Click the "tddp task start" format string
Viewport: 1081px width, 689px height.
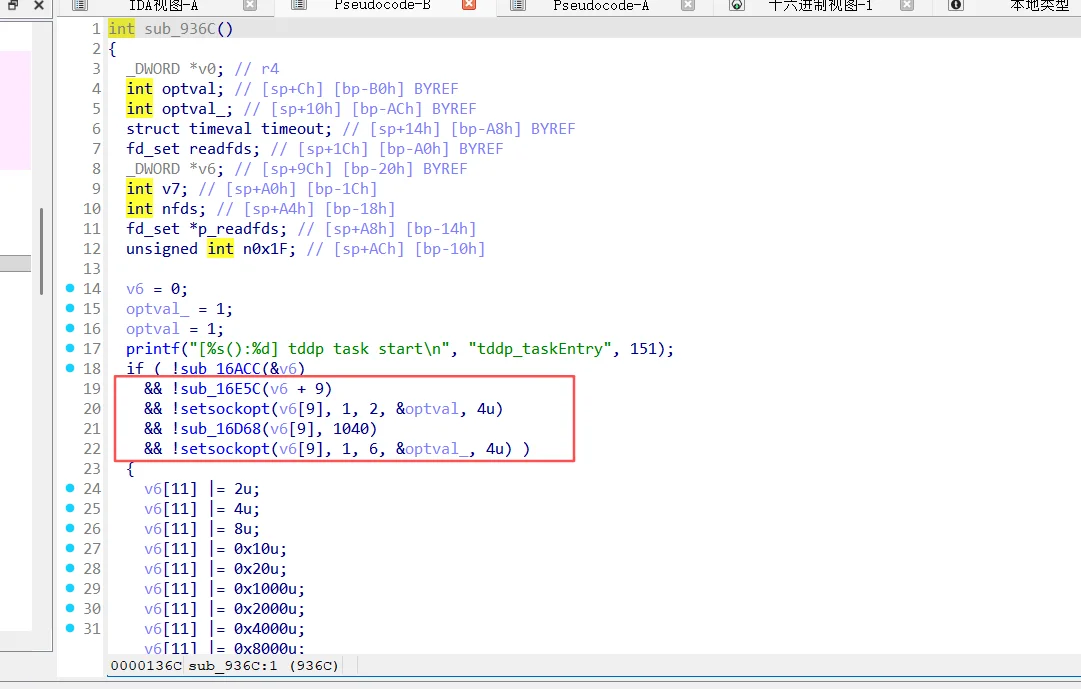[320, 349]
